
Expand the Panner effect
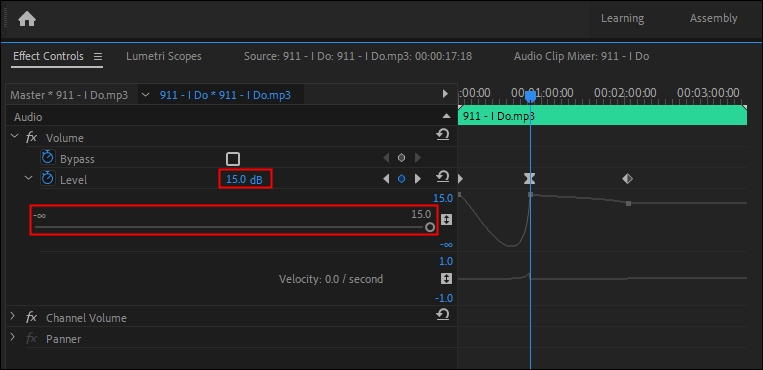point(13,337)
